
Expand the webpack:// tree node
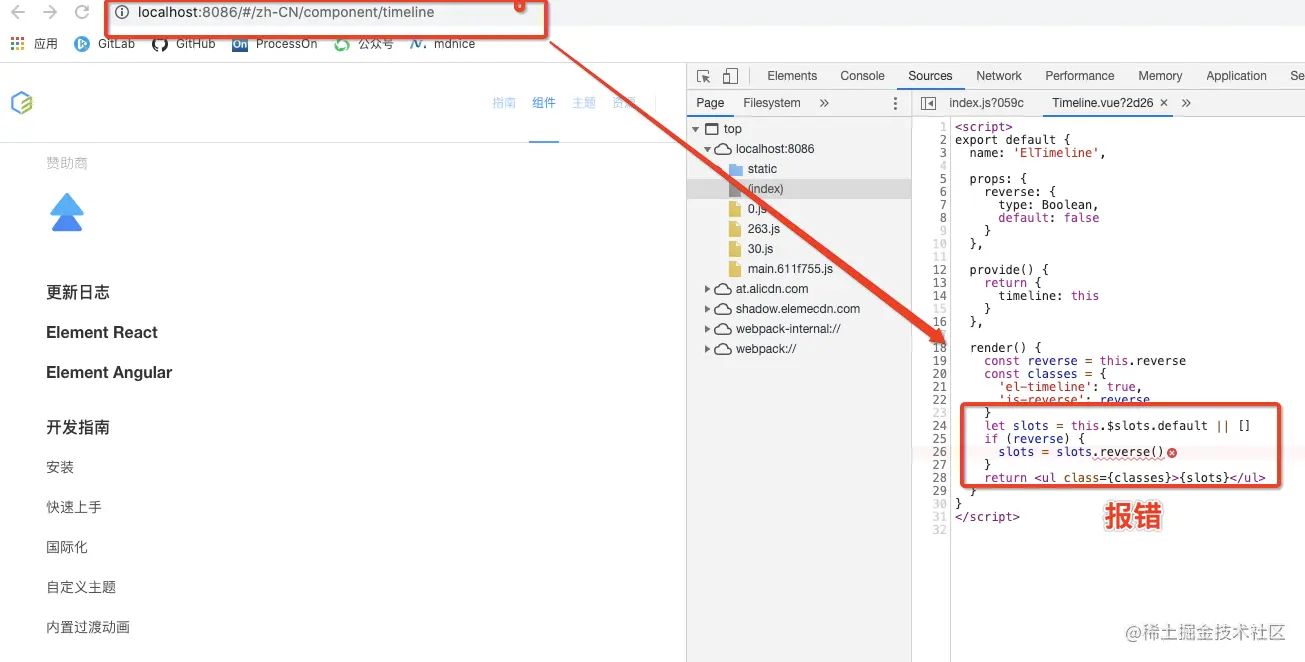[x=708, y=349]
